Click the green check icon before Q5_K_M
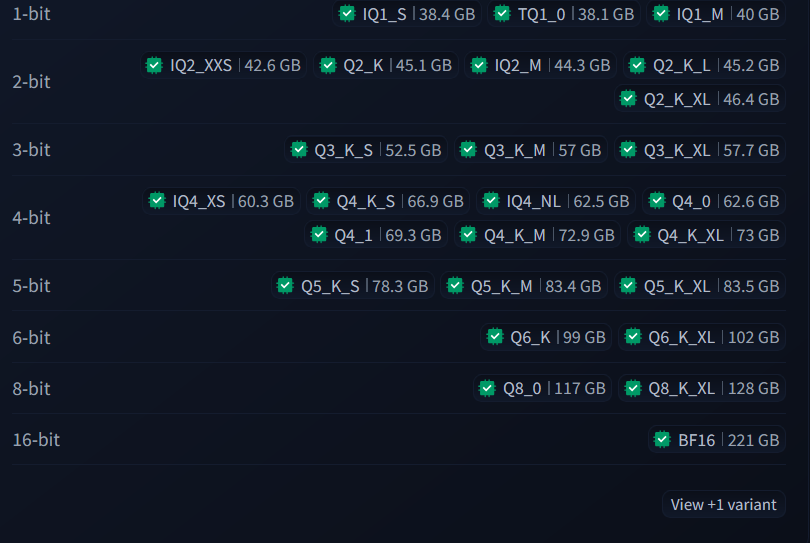Image resolution: width=810 pixels, height=543 pixels. pyautogui.click(x=455, y=286)
